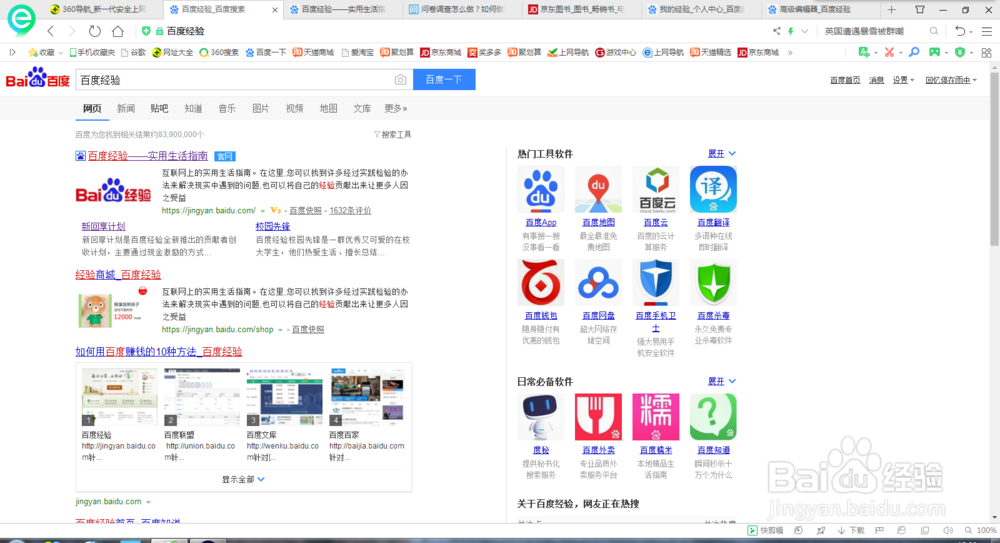Screen dimensions: 1000x543
Task: Switch to the 图片 tab
Action: point(261,108)
